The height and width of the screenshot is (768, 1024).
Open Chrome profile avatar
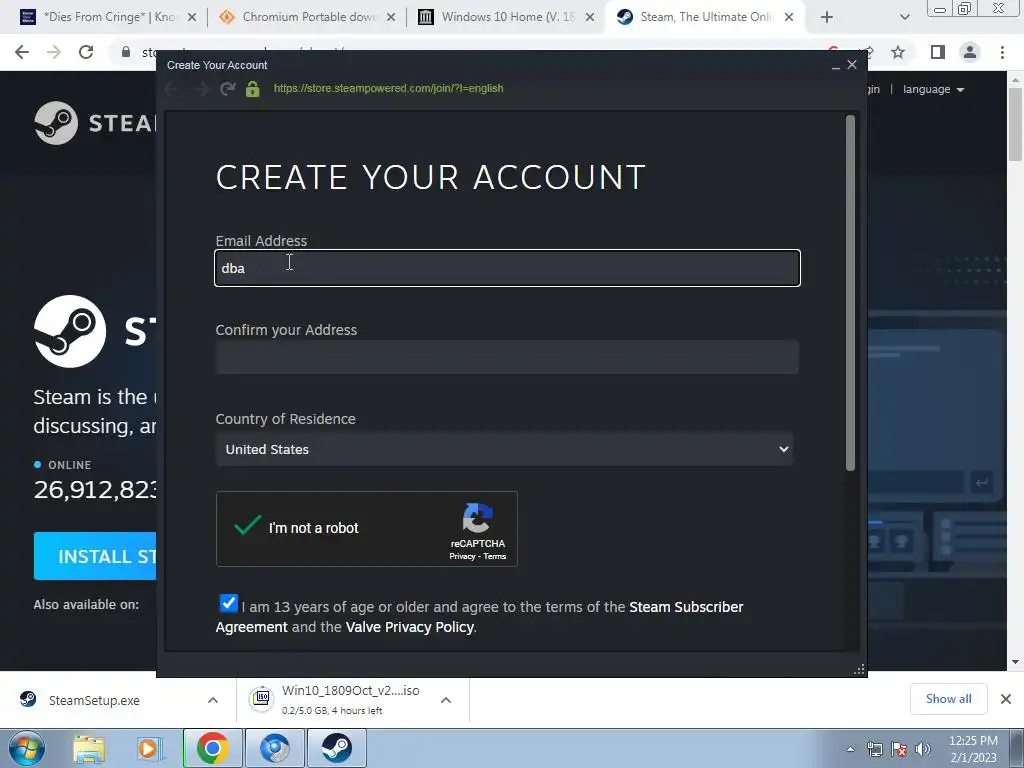pos(970,52)
